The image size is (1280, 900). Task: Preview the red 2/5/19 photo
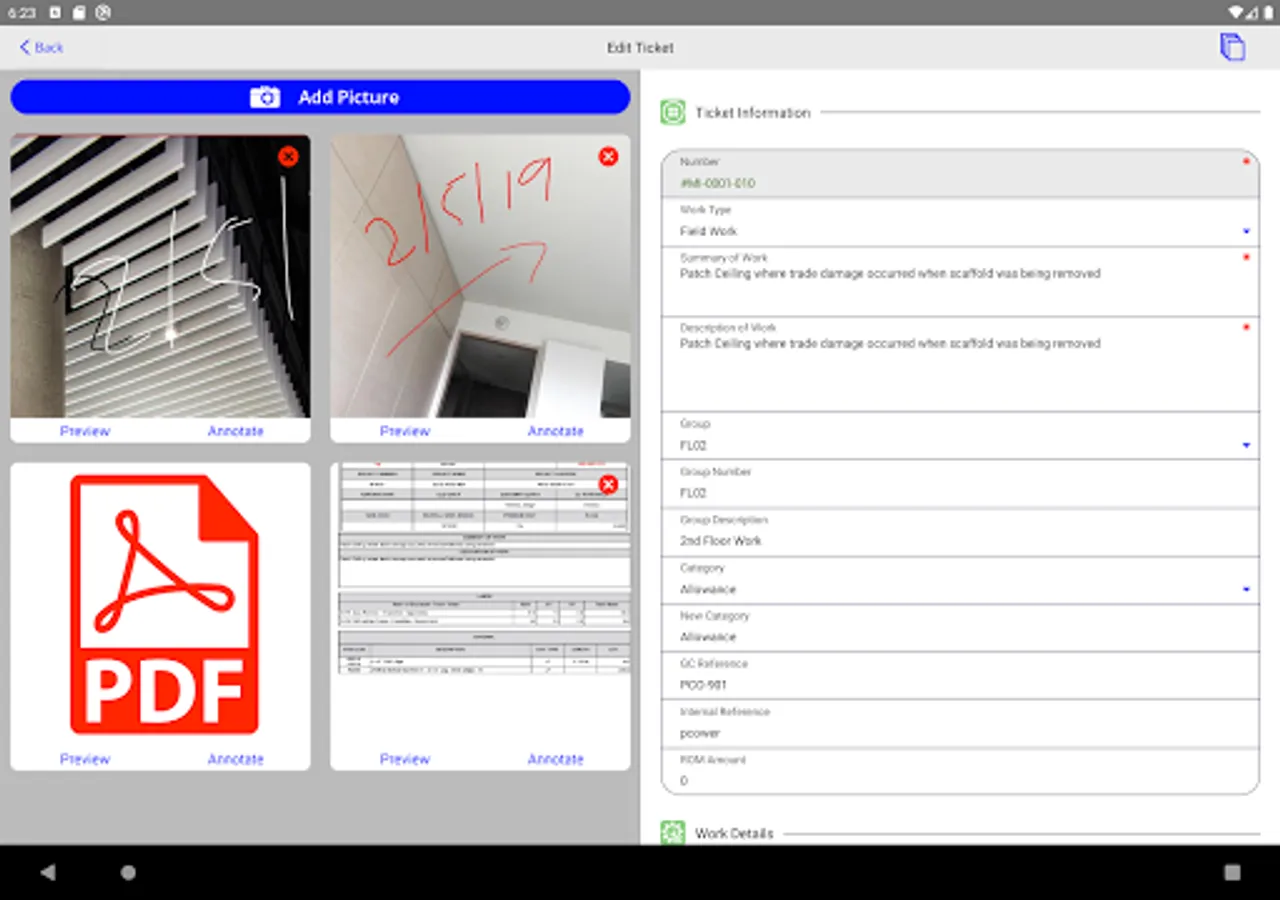[405, 431]
